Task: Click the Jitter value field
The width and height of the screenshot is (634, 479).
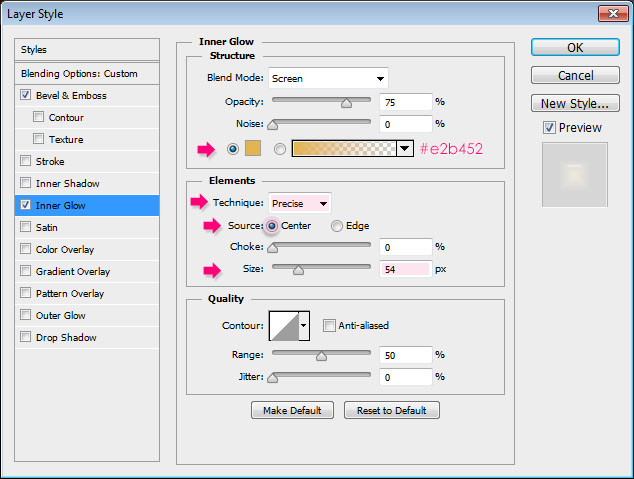Action: click(x=406, y=377)
